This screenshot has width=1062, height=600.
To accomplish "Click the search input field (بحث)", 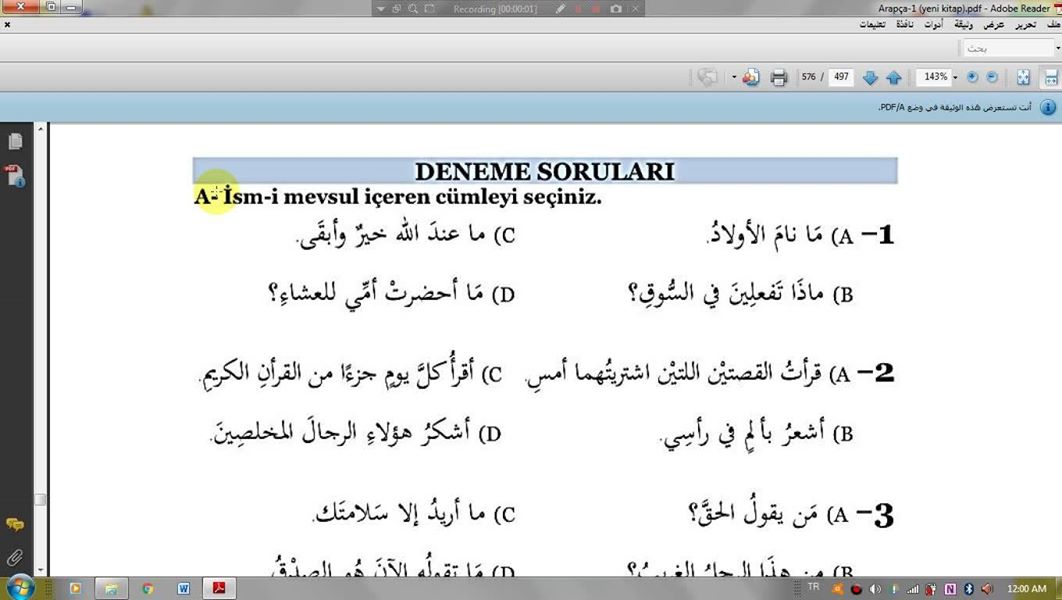I will pyautogui.click(x=1007, y=48).
